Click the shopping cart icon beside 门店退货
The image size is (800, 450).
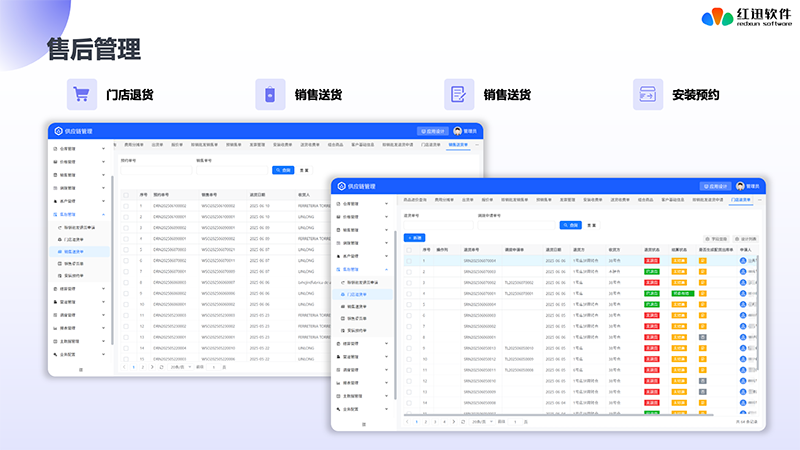(x=82, y=94)
